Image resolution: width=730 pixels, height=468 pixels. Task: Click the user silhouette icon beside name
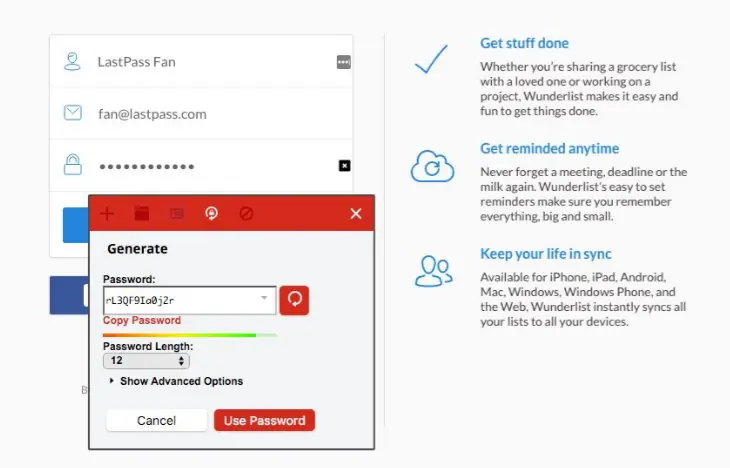(72, 61)
